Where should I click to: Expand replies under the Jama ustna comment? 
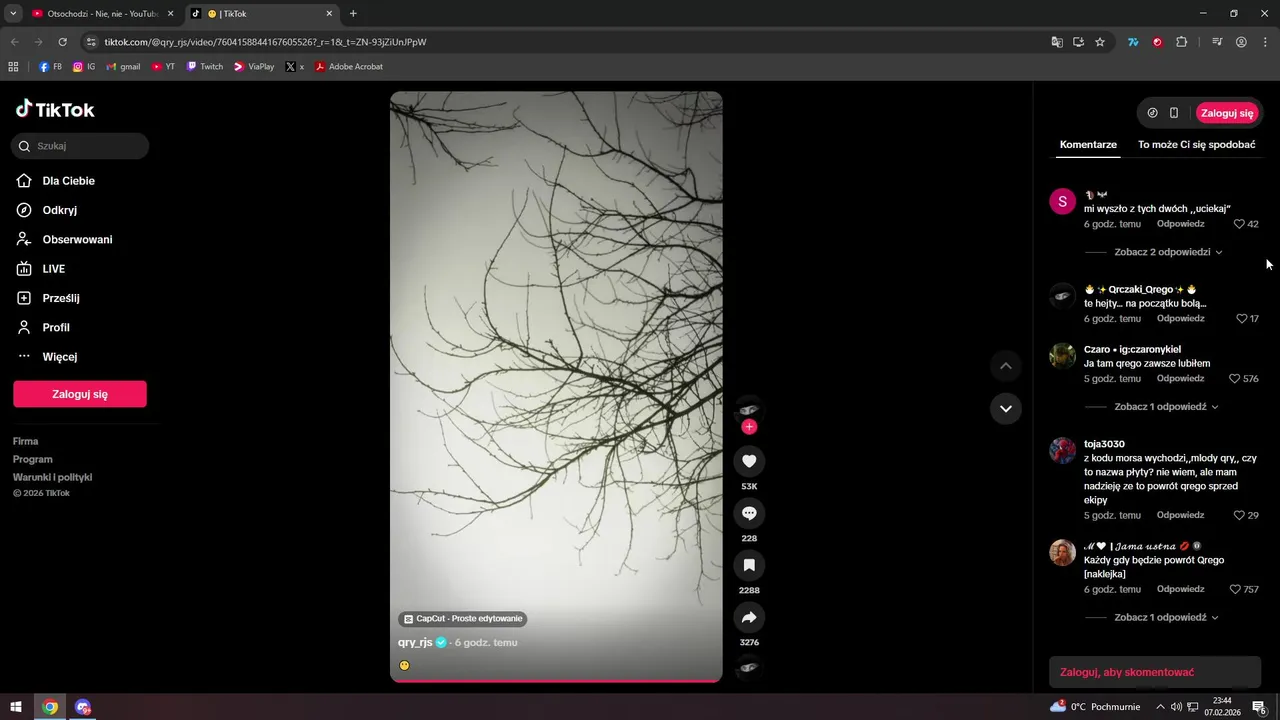(1166, 617)
